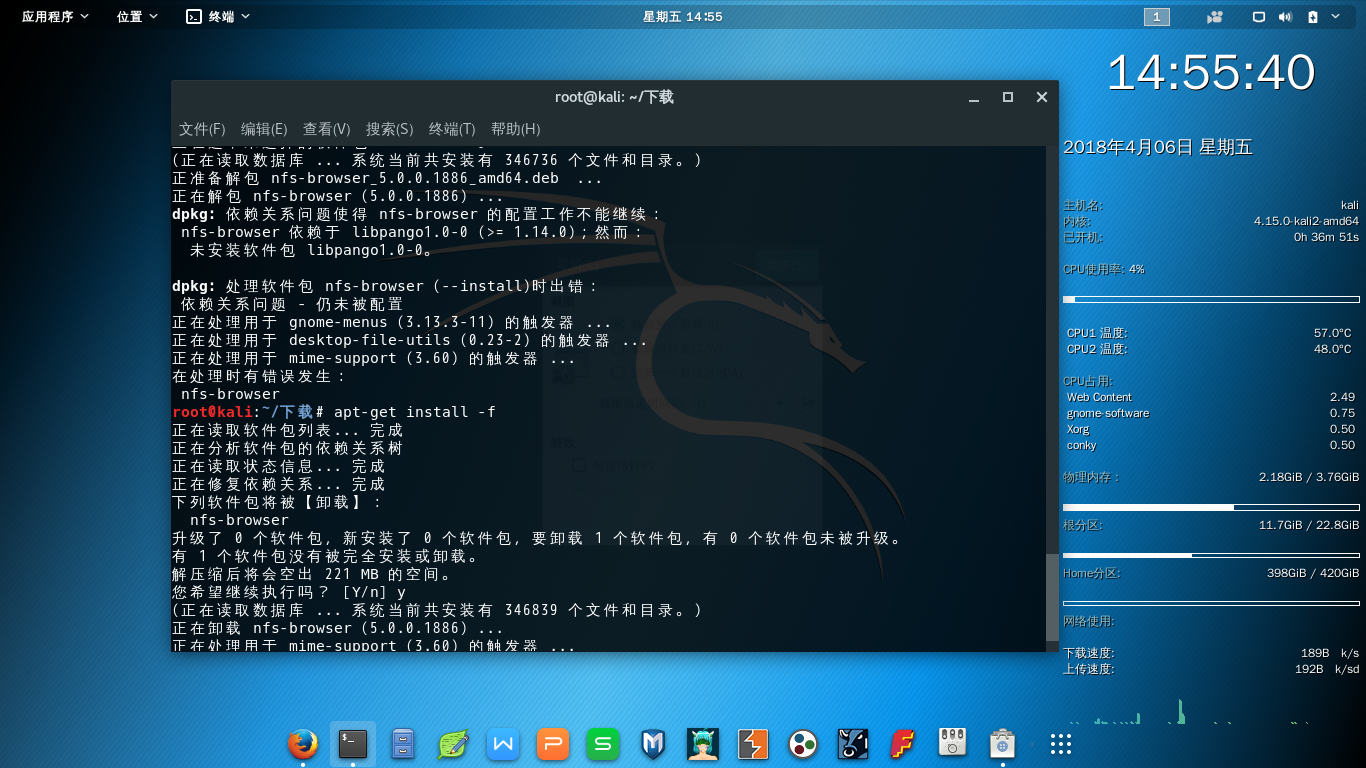Open the Leafpad text editor icon

click(x=453, y=745)
